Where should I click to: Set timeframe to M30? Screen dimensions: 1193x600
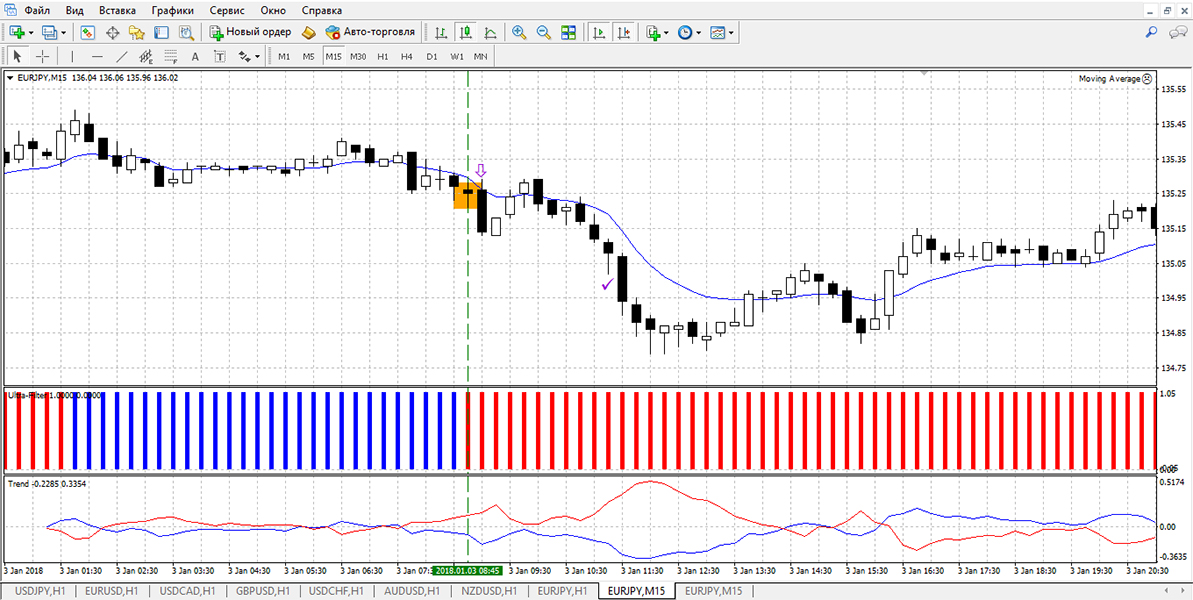[x=358, y=56]
